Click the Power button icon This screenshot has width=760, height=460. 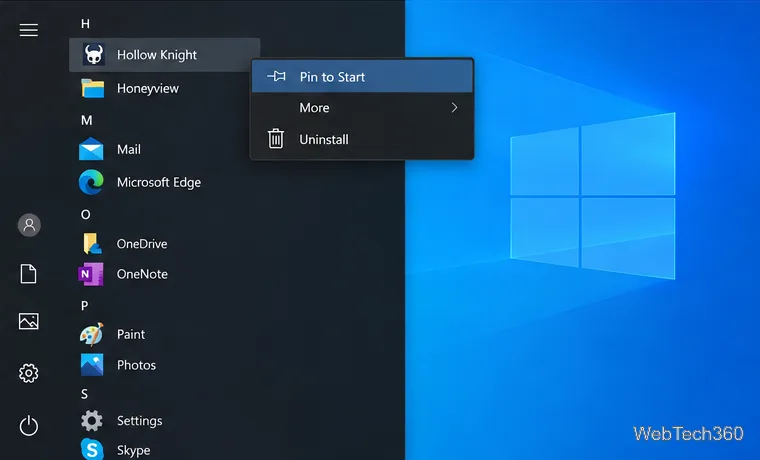pyautogui.click(x=29, y=425)
